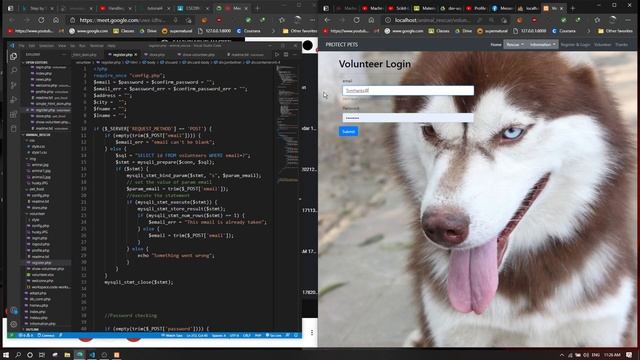
Task: Click Volunteer link in navbar
Action: pyautogui.click(x=602, y=44)
